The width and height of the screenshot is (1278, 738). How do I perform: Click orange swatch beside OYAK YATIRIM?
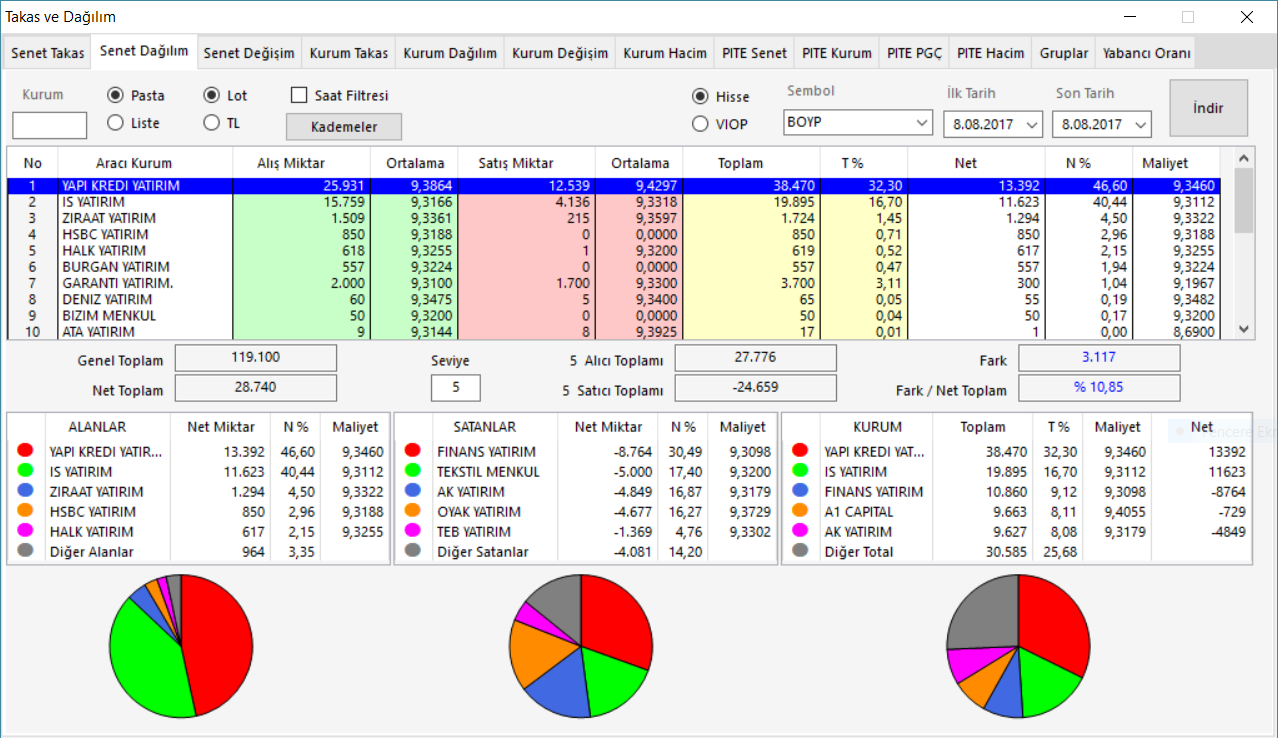pyautogui.click(x=413, y=512)
